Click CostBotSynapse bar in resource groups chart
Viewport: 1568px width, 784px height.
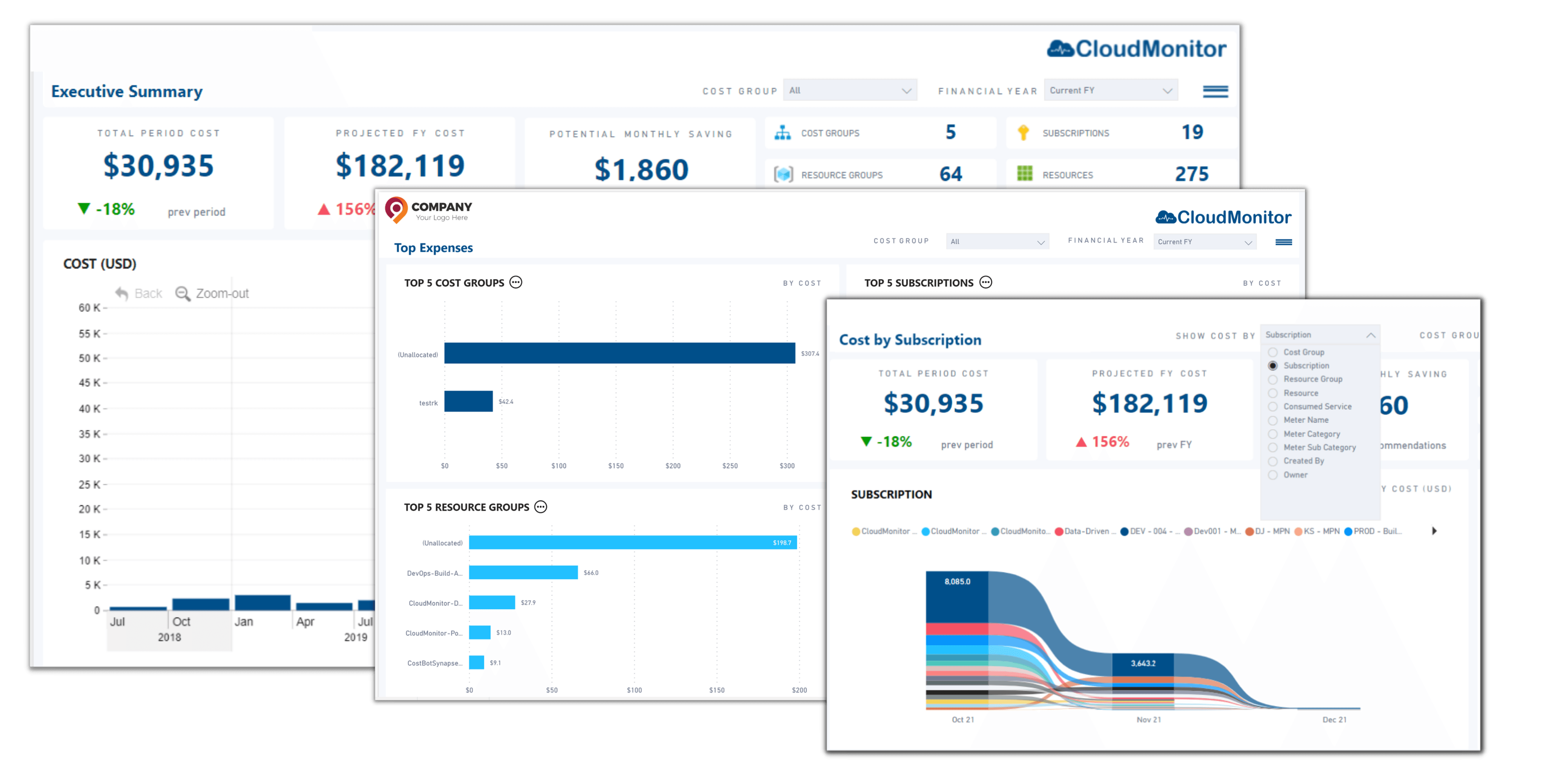(x=477, y=662)
